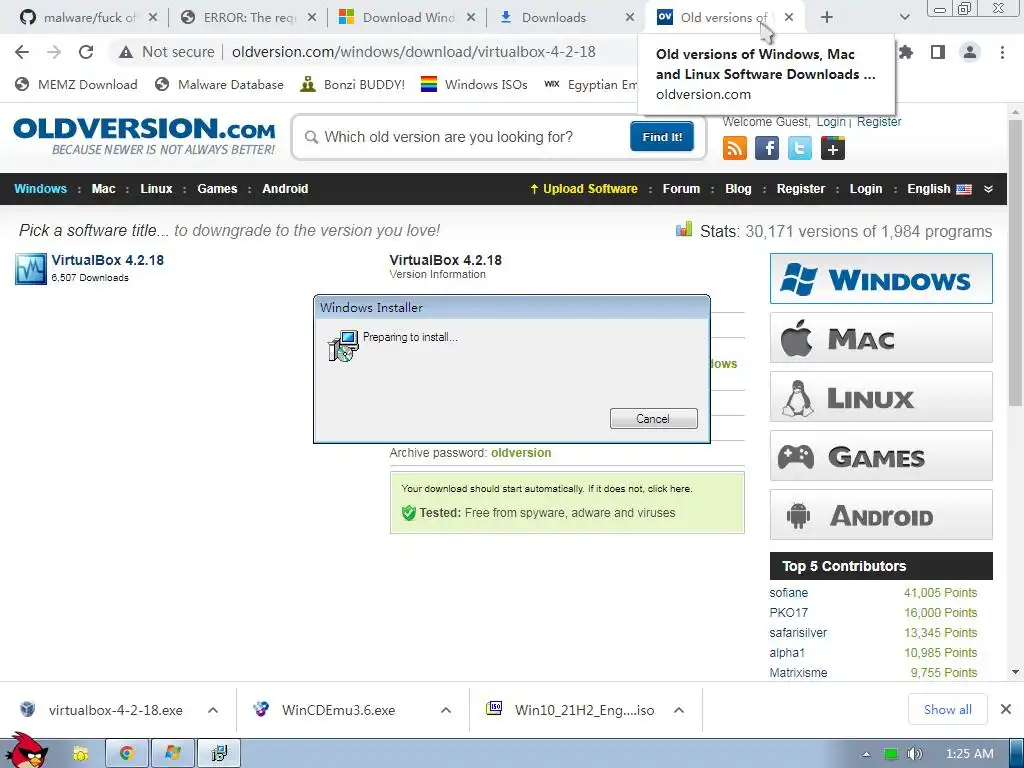Viewport: 1024px width, 768px height.
Task: Expand the Win10_21H2 iso download options
Action: (679, 710)
